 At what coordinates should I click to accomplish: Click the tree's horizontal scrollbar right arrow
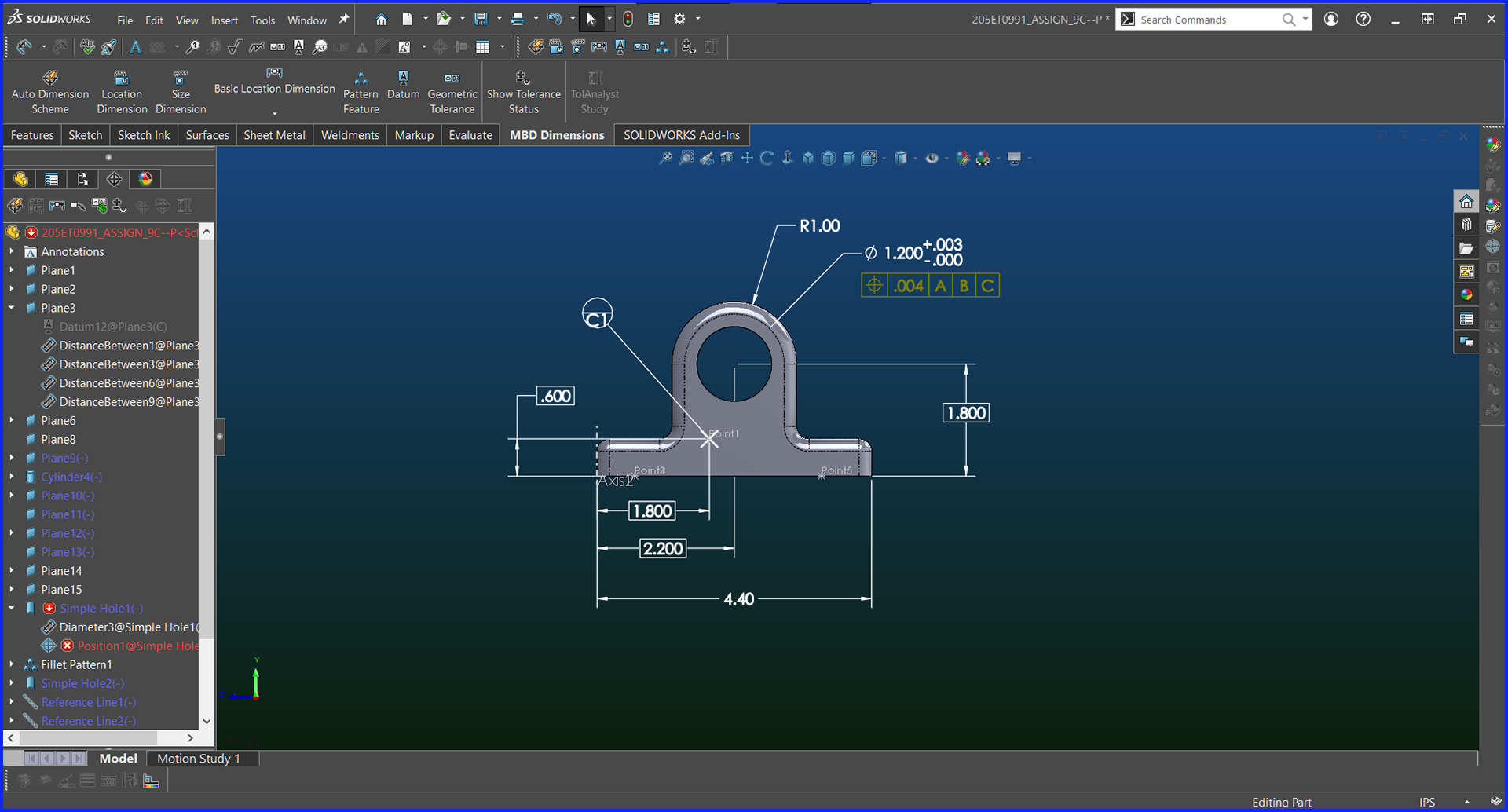coord(190,738)
